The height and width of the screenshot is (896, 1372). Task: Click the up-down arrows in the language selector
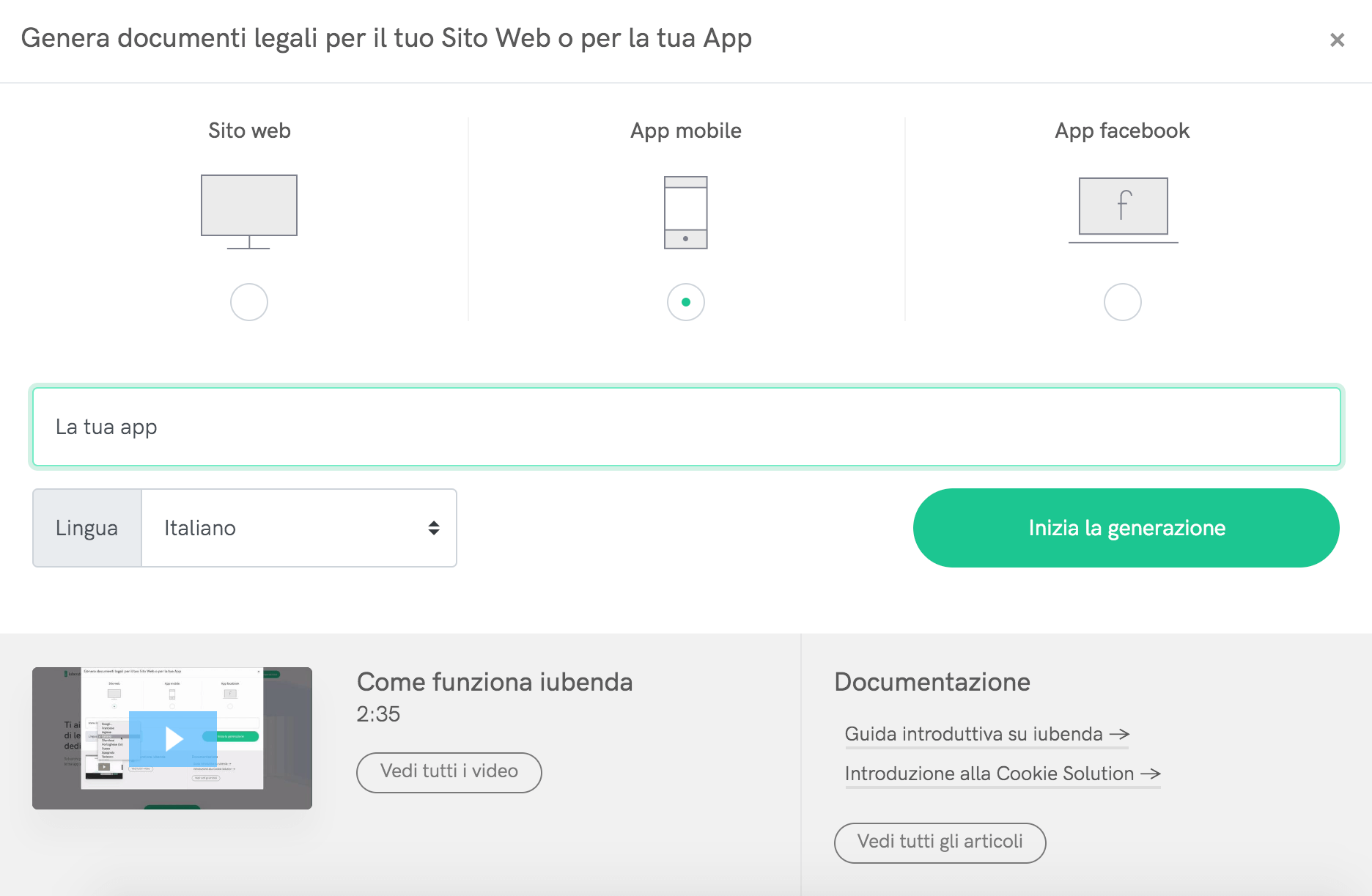[x=433, y=527]
